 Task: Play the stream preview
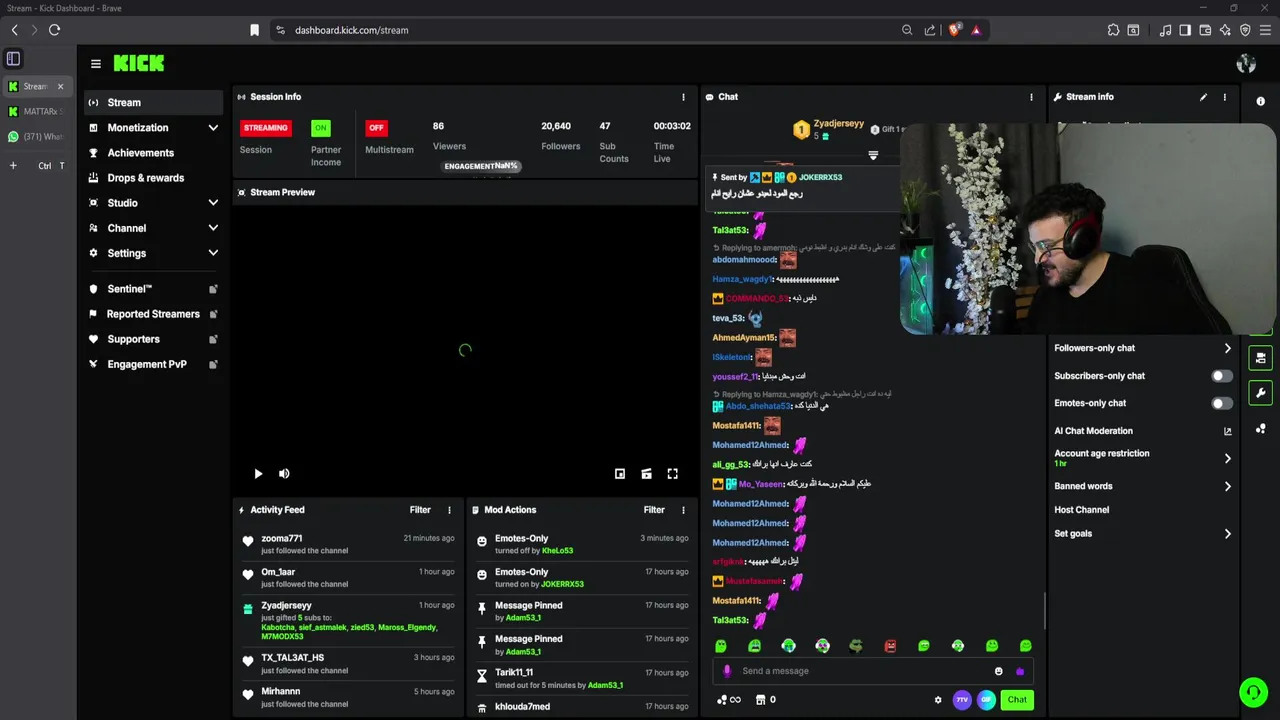point(258,474)
